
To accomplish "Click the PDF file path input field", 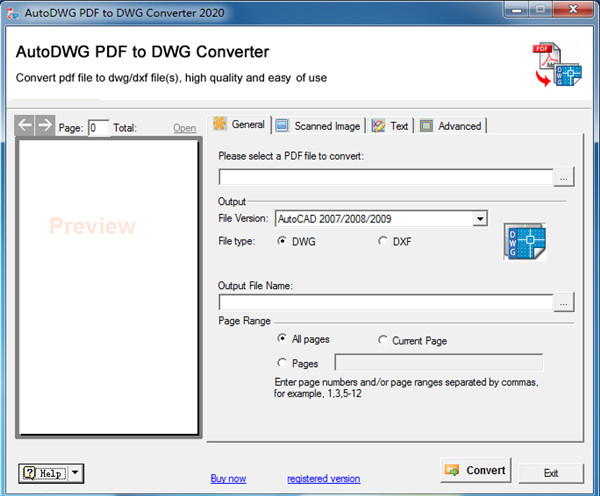I will tap(386, 177).
